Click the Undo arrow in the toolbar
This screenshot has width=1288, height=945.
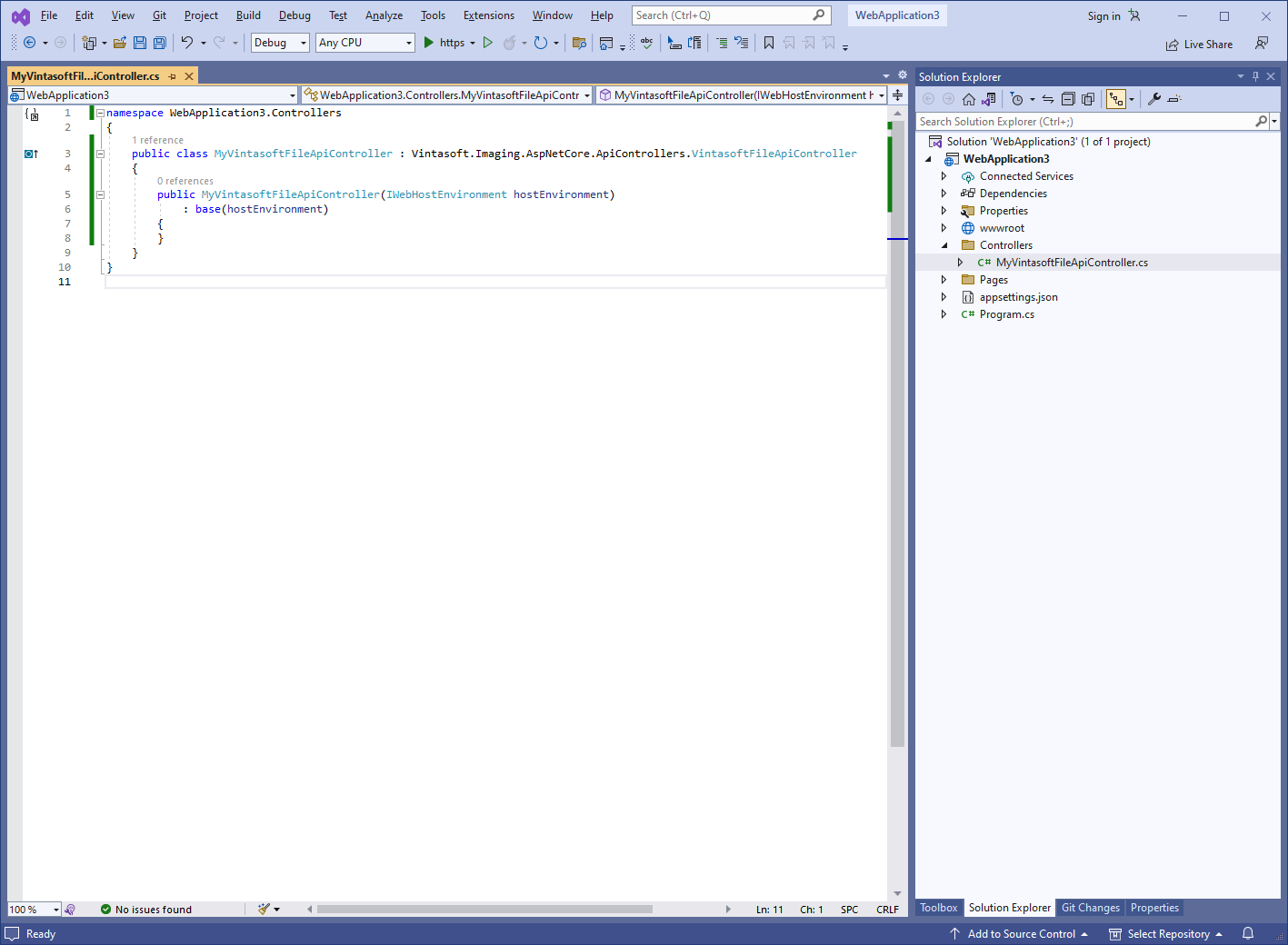187,43
